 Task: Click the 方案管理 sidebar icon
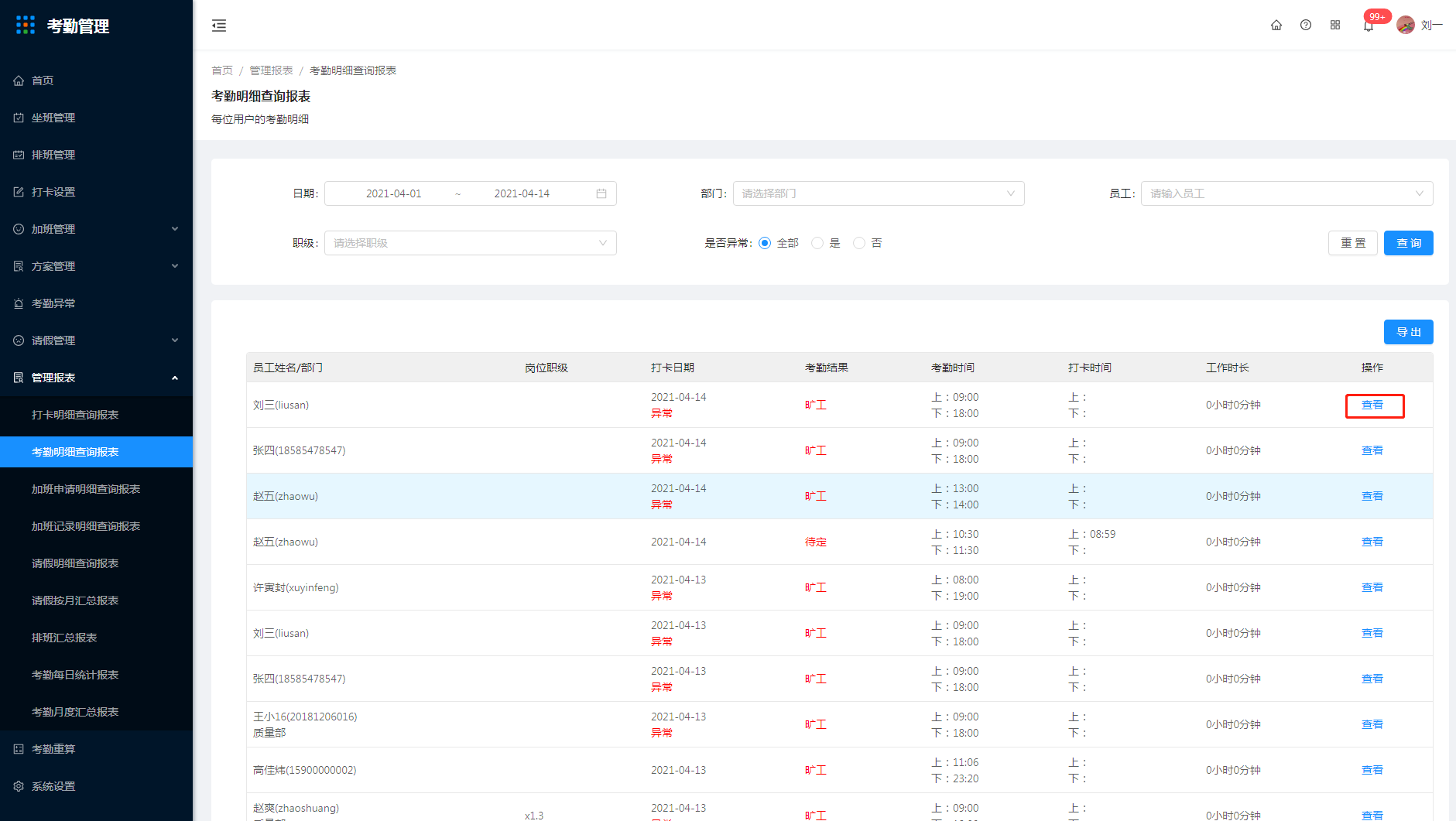click(19, 266)
